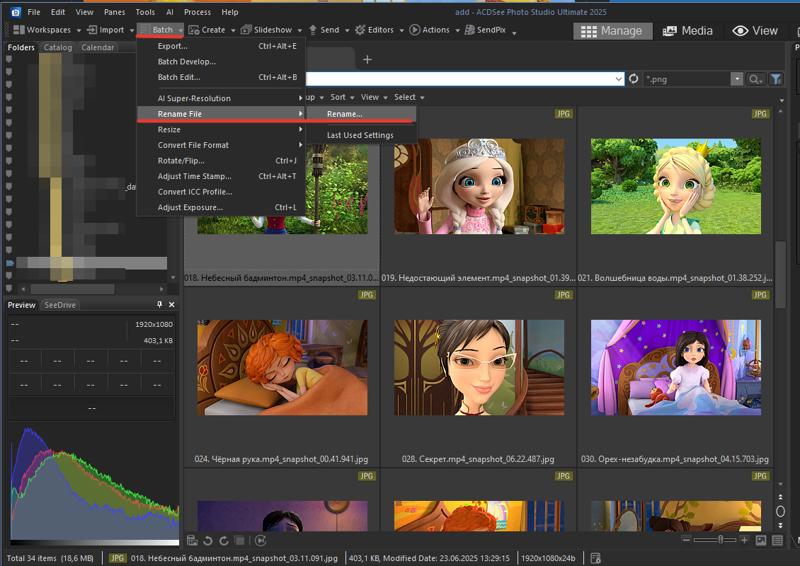
Task: Open the file list View dropdown
Action: 373,97
